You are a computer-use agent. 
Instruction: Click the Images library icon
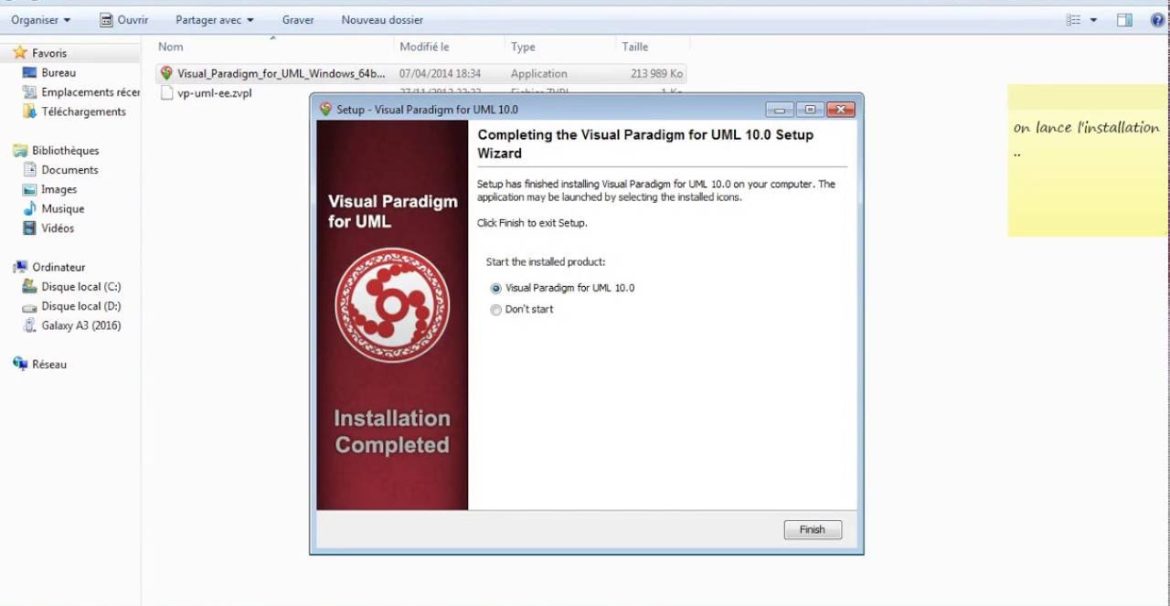click(30, 190)
